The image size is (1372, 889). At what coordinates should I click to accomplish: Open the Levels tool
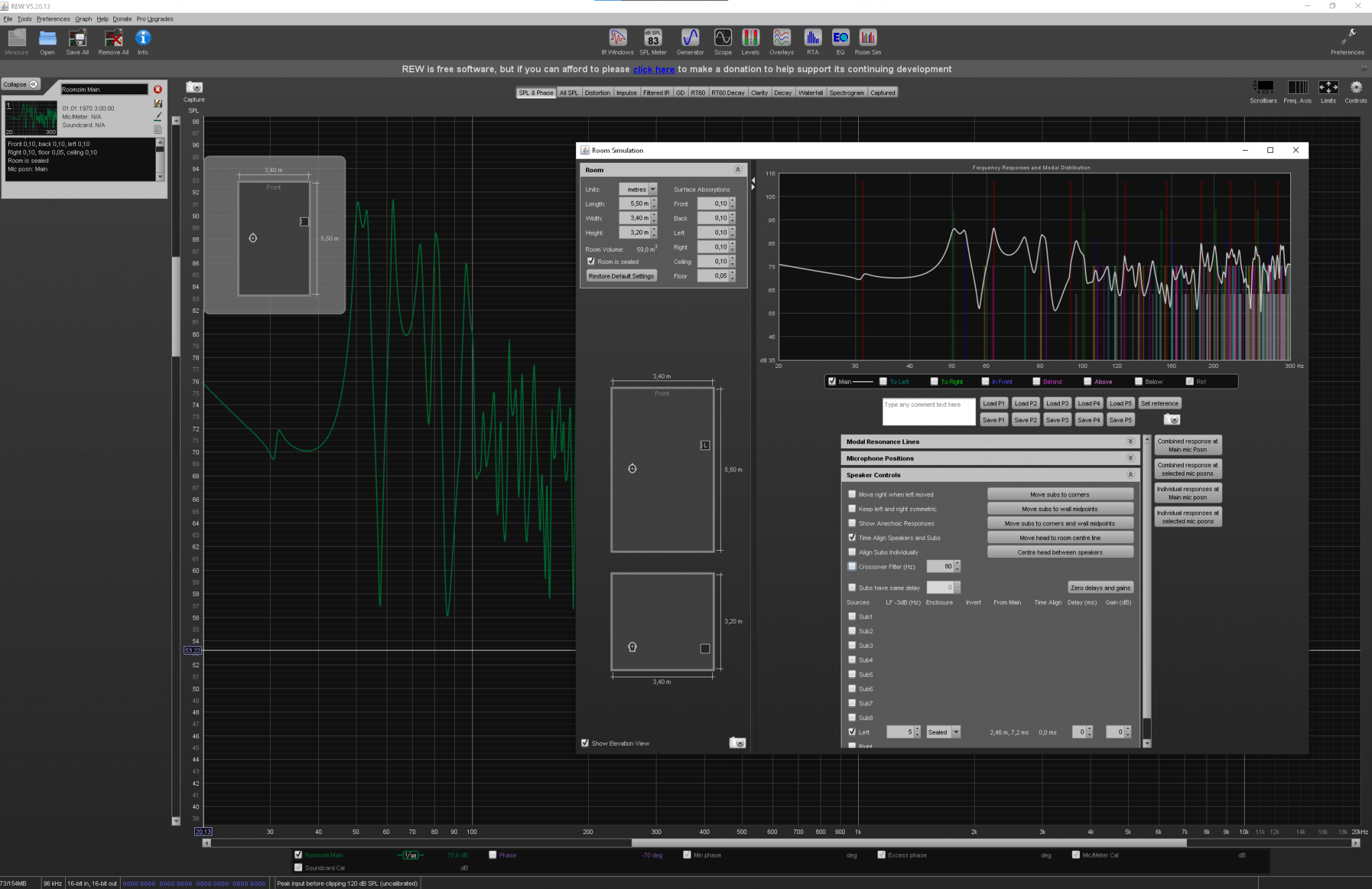click(x=750, y=42)
